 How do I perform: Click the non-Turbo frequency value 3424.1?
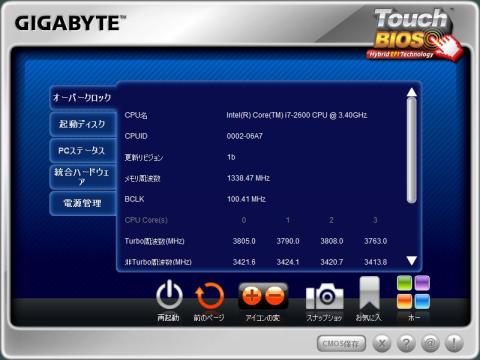pos(288,262)
